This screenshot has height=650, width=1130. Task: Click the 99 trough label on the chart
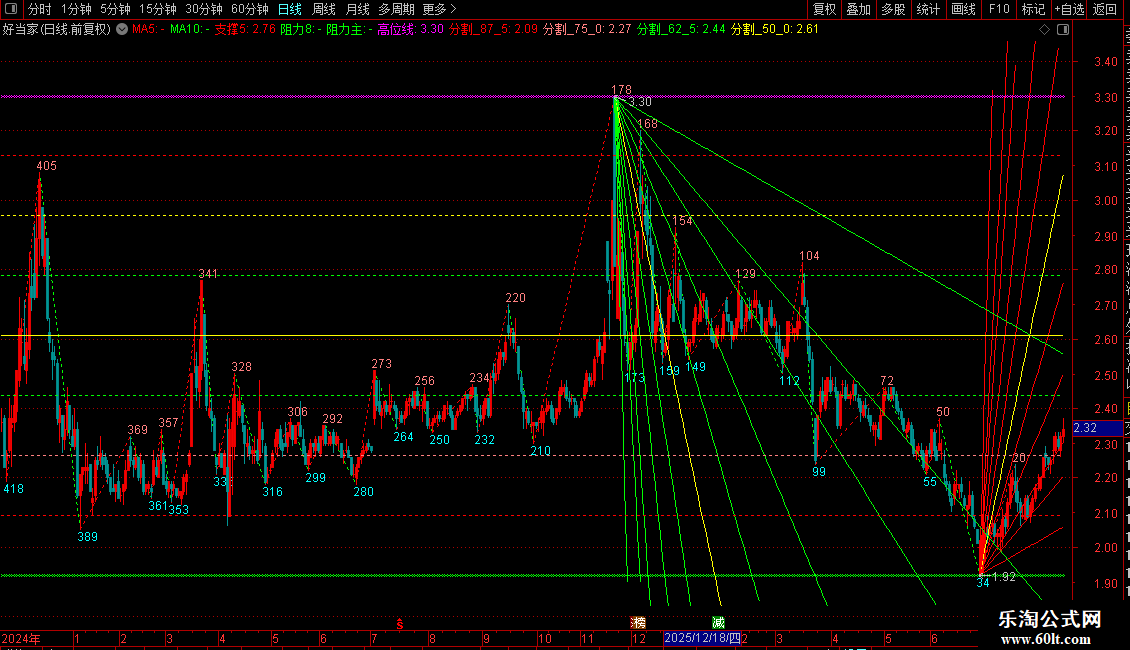(x=819, y=472)
